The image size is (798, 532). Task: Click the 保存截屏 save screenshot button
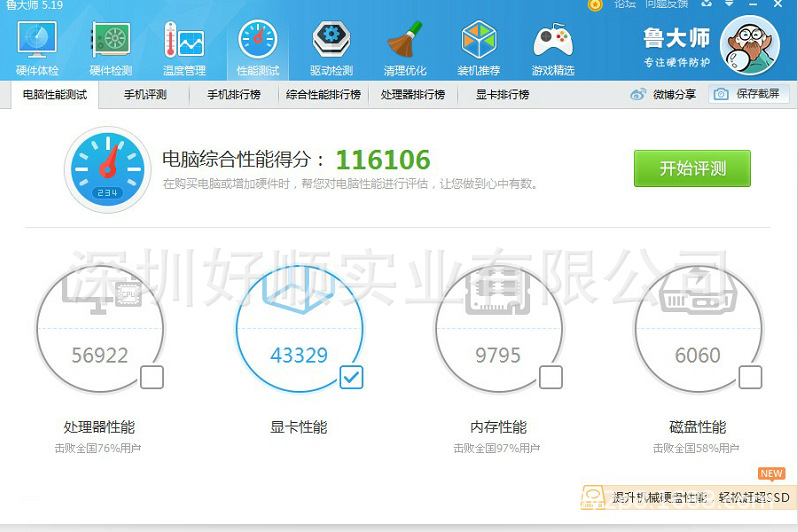coord(749,94)
